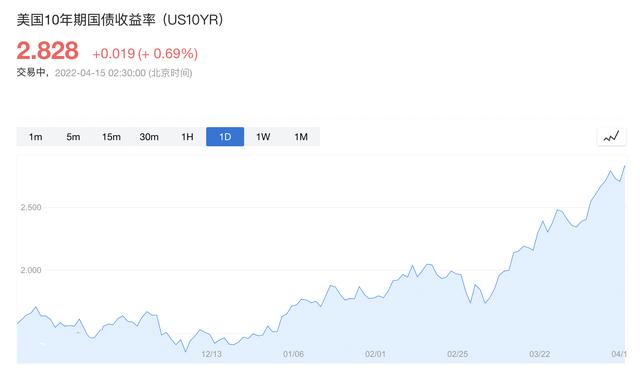Click the 01/06 date axis marker
This screenshot has height=373, width=640.
pos(293,354)
